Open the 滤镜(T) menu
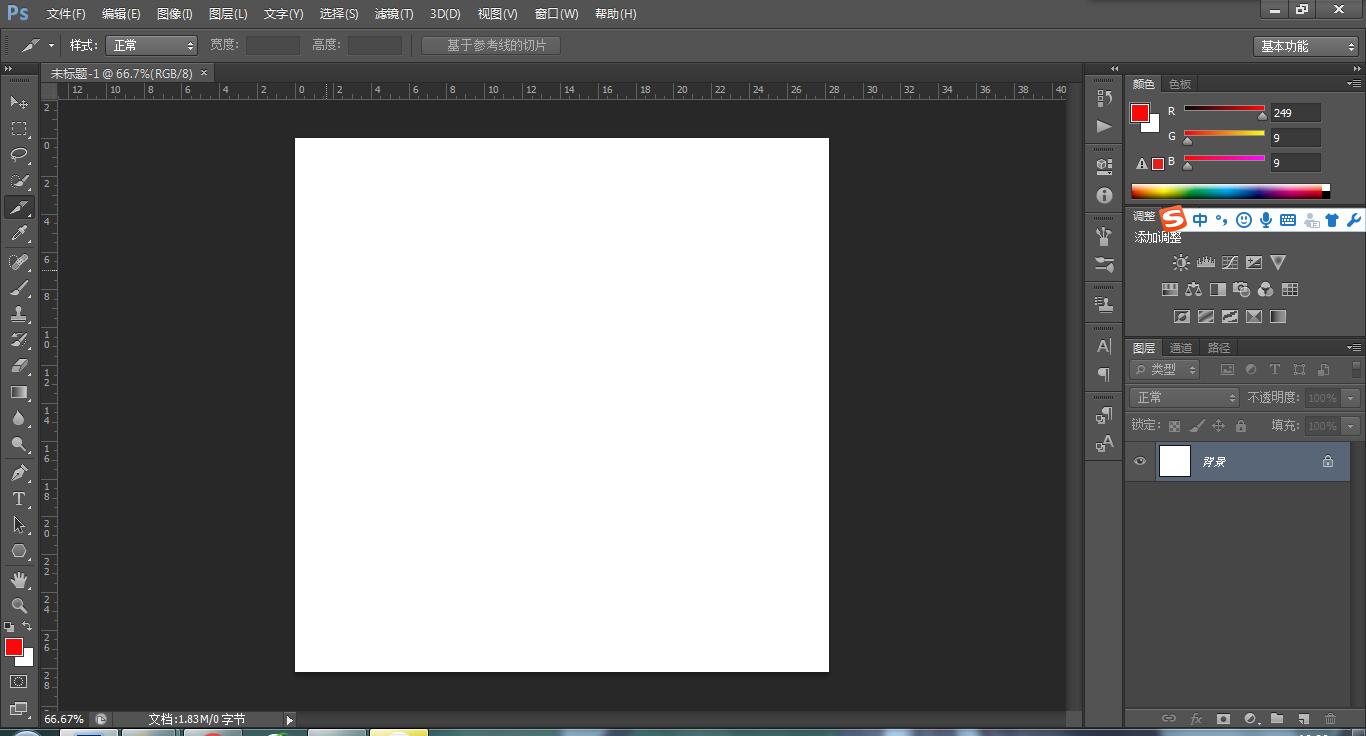The image size is (1366, 736). 393,14
